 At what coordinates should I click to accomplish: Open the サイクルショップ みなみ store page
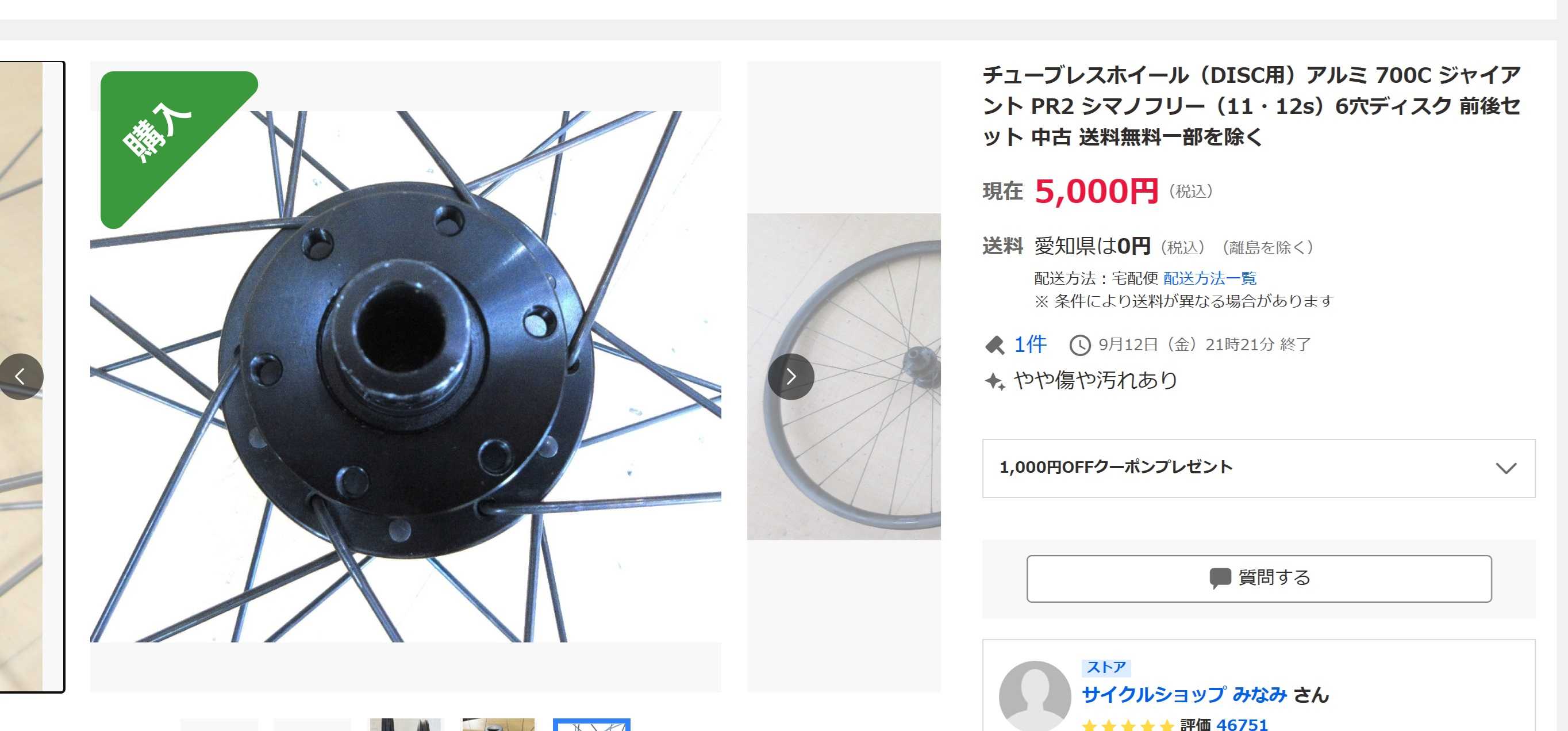tap(1185, 694)
